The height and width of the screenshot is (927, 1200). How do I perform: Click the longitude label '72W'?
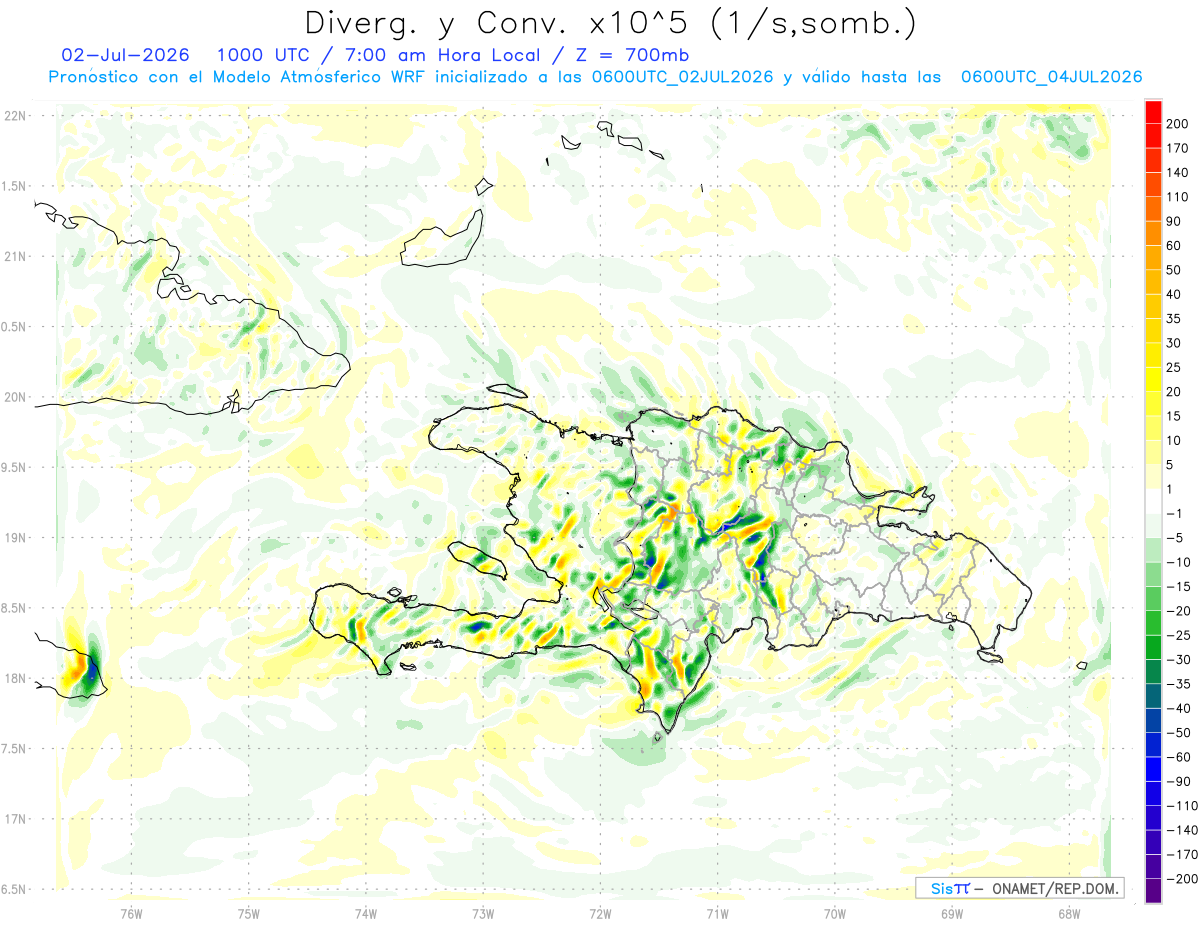[x=600, y=913]
